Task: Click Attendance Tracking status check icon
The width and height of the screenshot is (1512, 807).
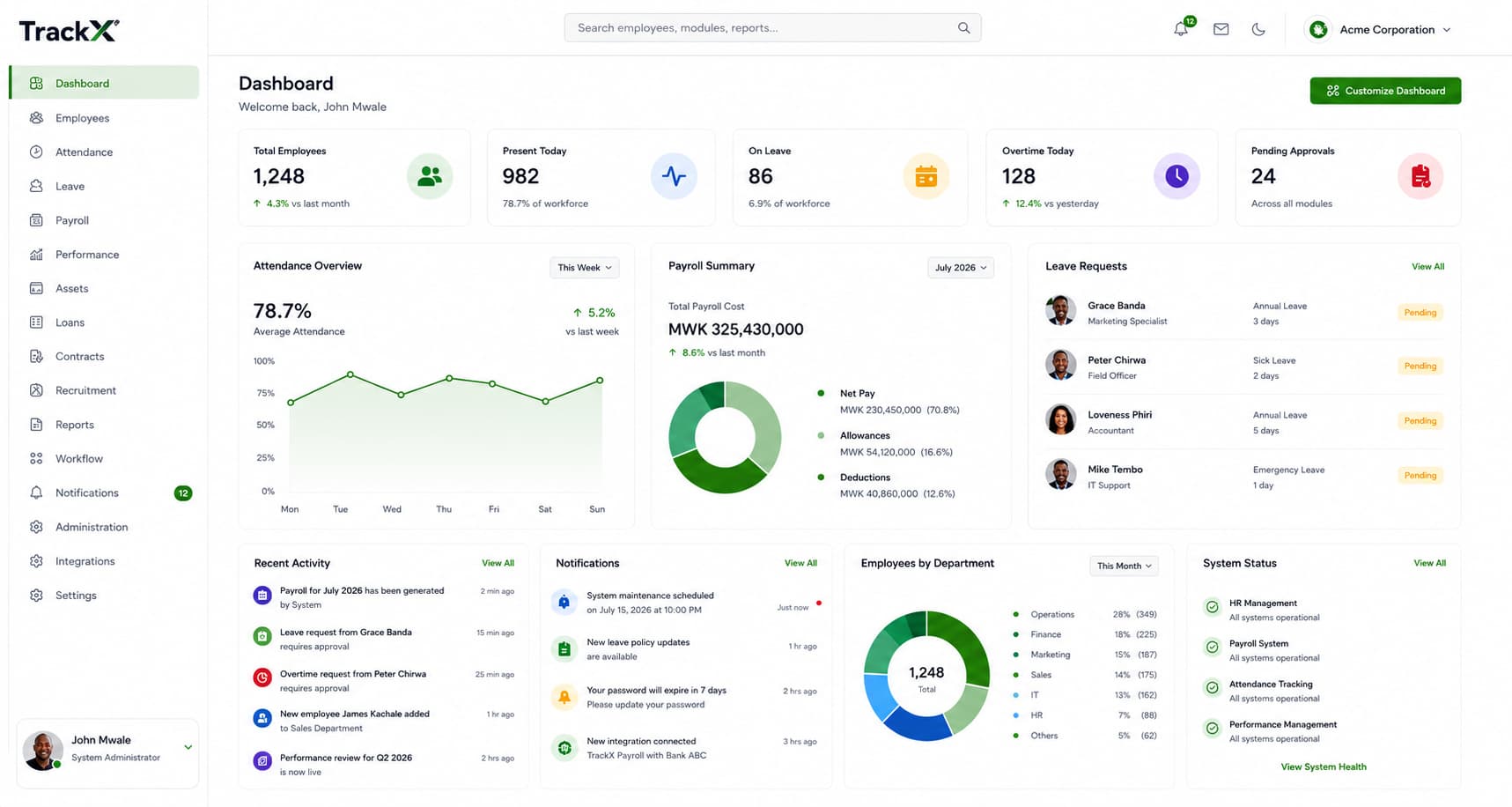Action: pos(1213,687)
